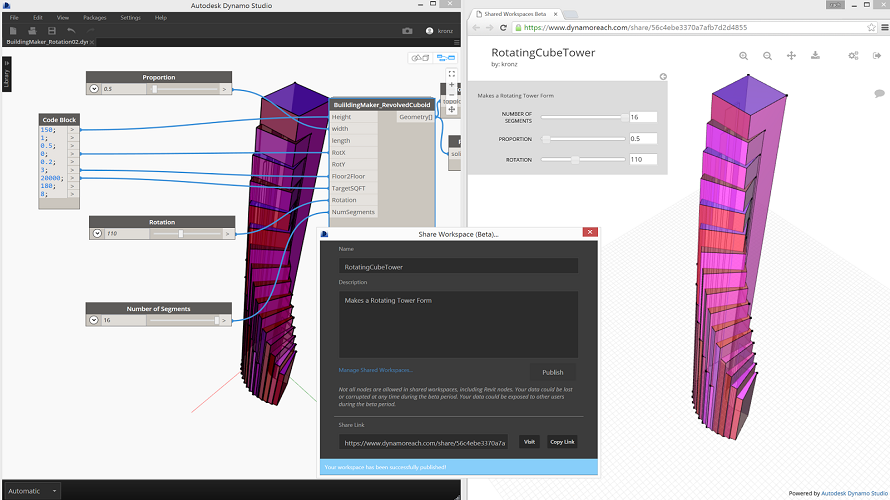Switch to the Shared Workspaces Beta browser tab
Screen dimensions: 890x500
tap(515, 14)
